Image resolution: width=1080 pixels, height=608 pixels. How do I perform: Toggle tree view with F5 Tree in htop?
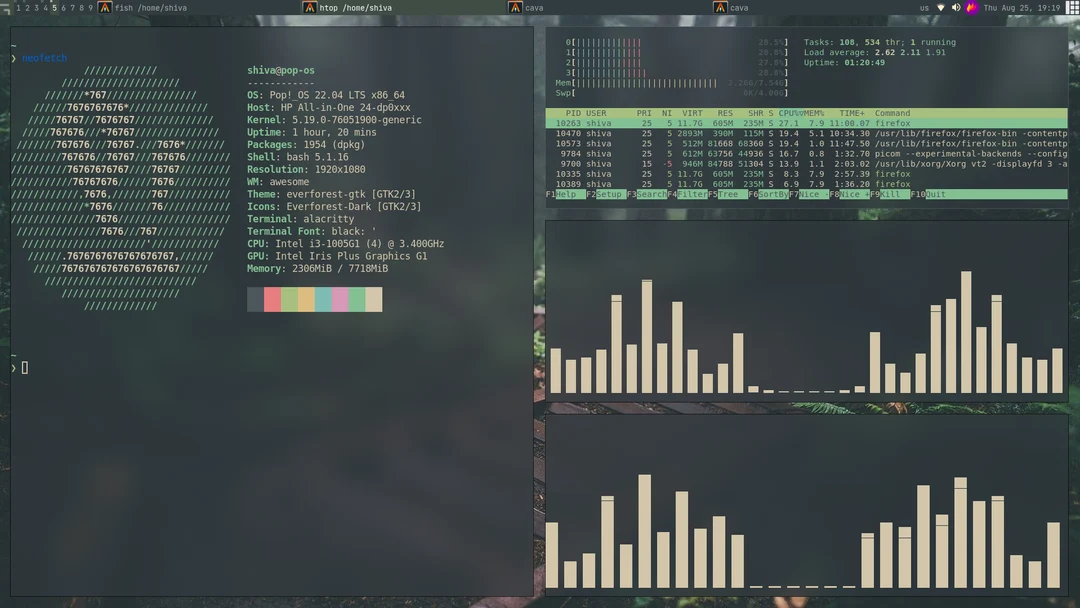tap(725, 194)
